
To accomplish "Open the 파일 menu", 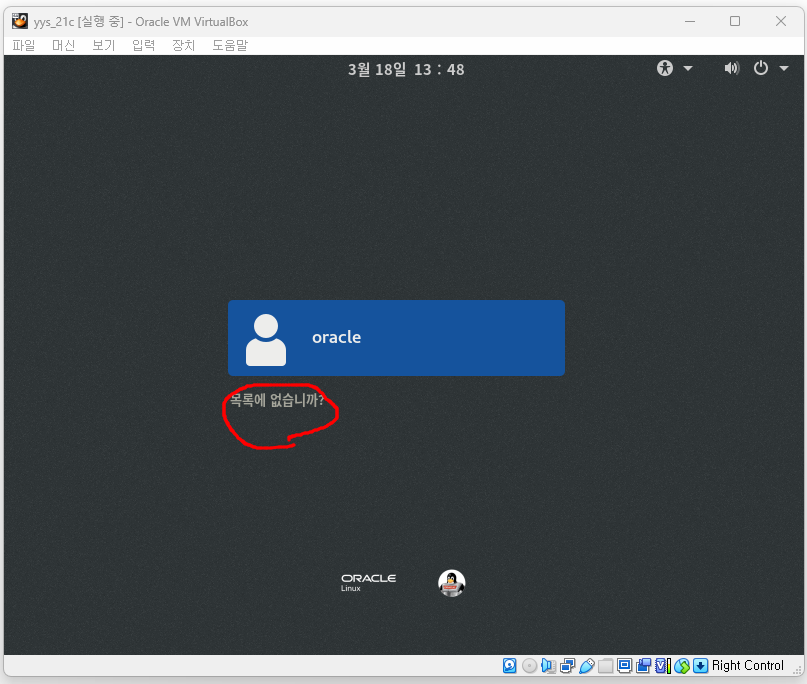I will point(24,45).
